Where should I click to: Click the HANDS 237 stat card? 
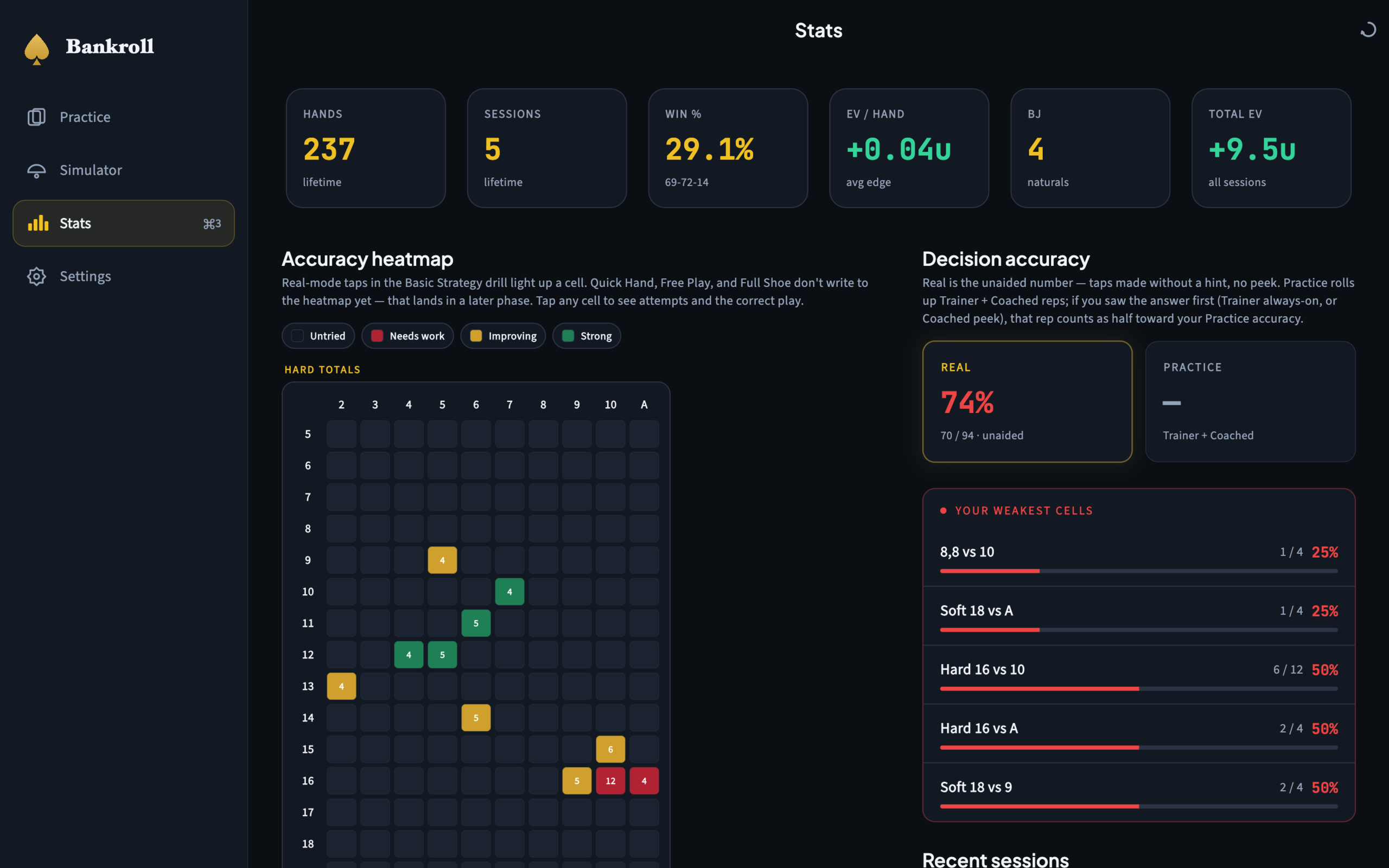[x=366, y=148]
